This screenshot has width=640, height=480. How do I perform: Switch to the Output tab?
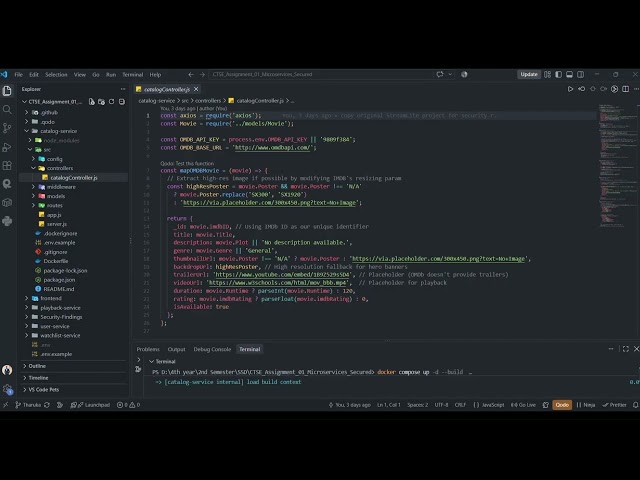pyautogui.click(x=176, y=349)
